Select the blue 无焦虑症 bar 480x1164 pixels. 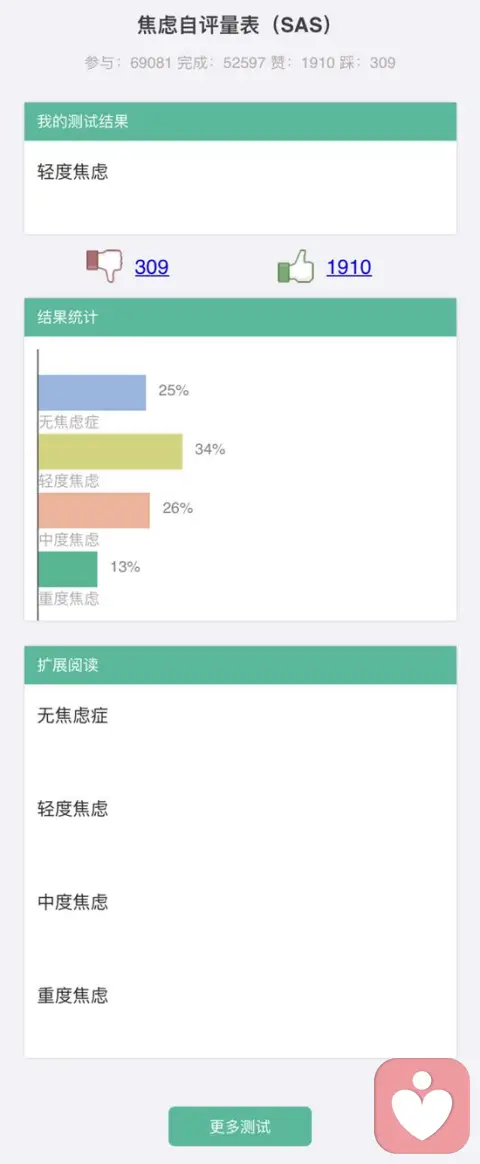pos(92,393)
